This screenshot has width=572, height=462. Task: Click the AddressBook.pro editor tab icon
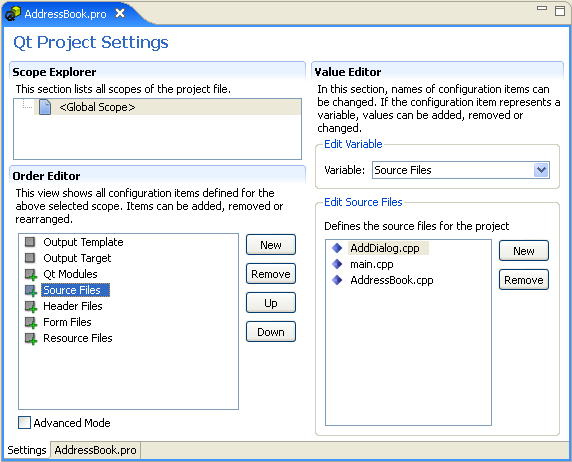13,14
